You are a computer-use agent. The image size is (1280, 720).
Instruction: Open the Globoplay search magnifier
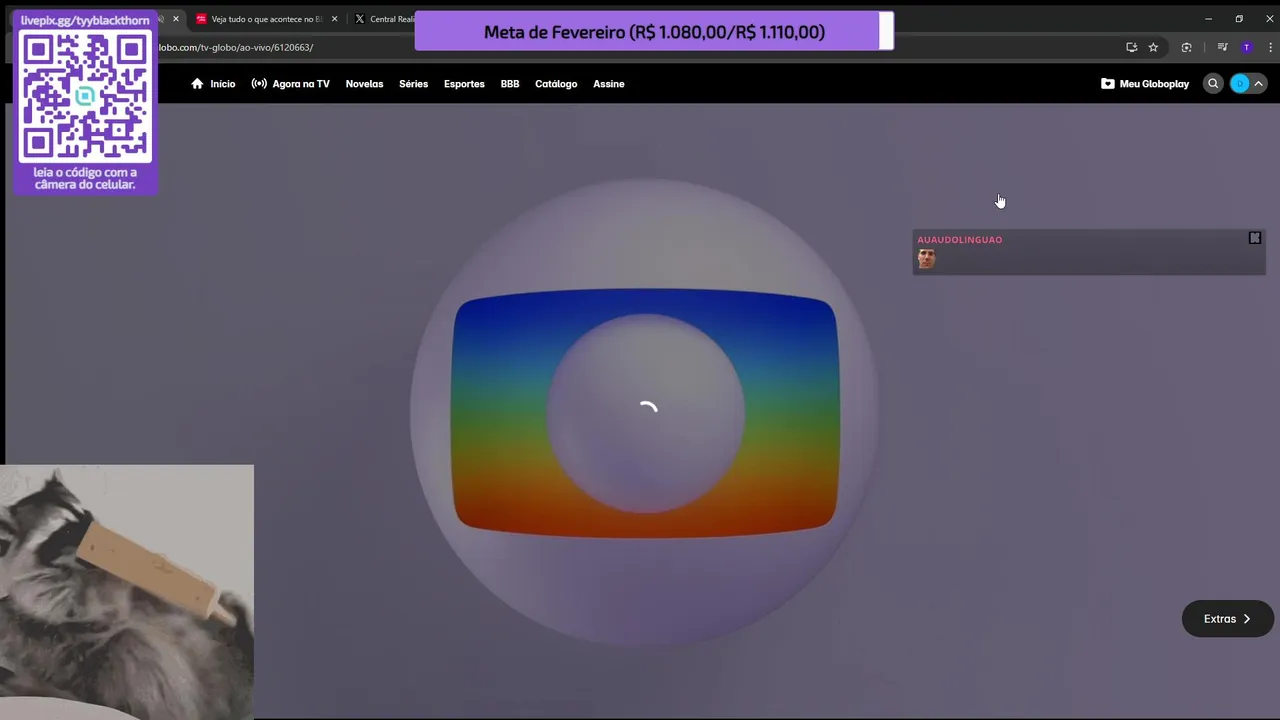1213,84
